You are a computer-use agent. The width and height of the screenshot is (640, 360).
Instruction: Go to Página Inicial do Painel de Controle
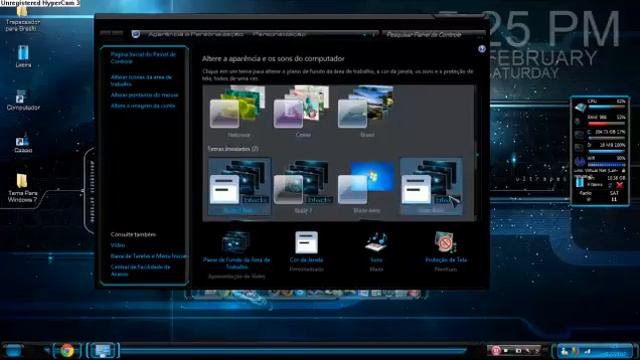143,58
